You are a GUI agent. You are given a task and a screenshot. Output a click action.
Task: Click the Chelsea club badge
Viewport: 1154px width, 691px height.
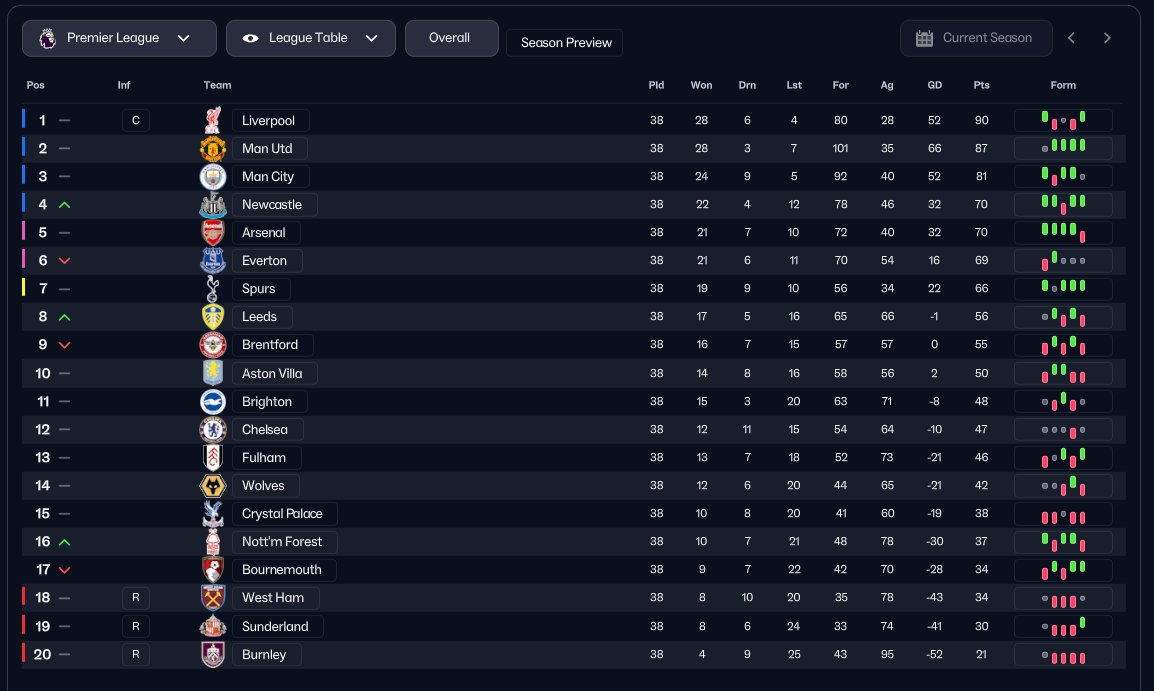pyautogui.click(x=213, y=430)
